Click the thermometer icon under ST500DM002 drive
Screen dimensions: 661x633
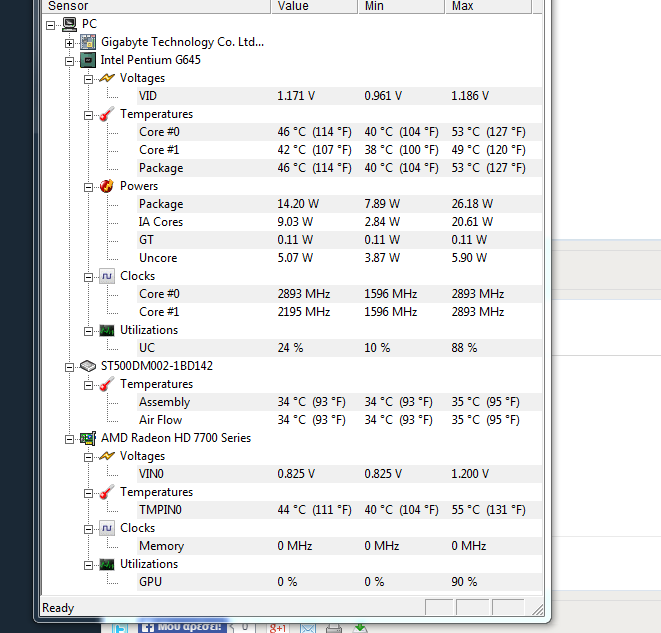click(x=107, y=384)
